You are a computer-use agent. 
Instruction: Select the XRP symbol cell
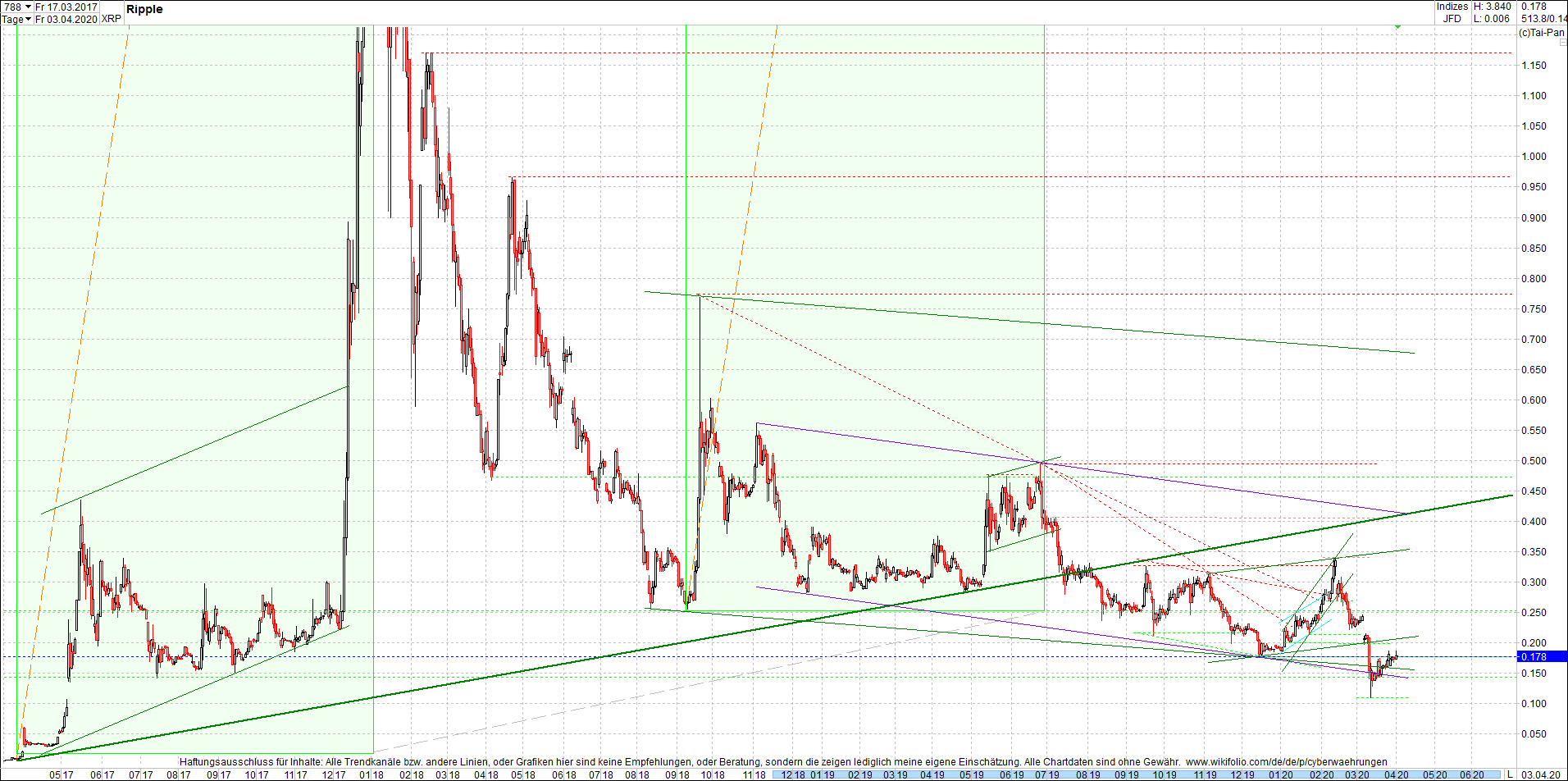[112, 19]
